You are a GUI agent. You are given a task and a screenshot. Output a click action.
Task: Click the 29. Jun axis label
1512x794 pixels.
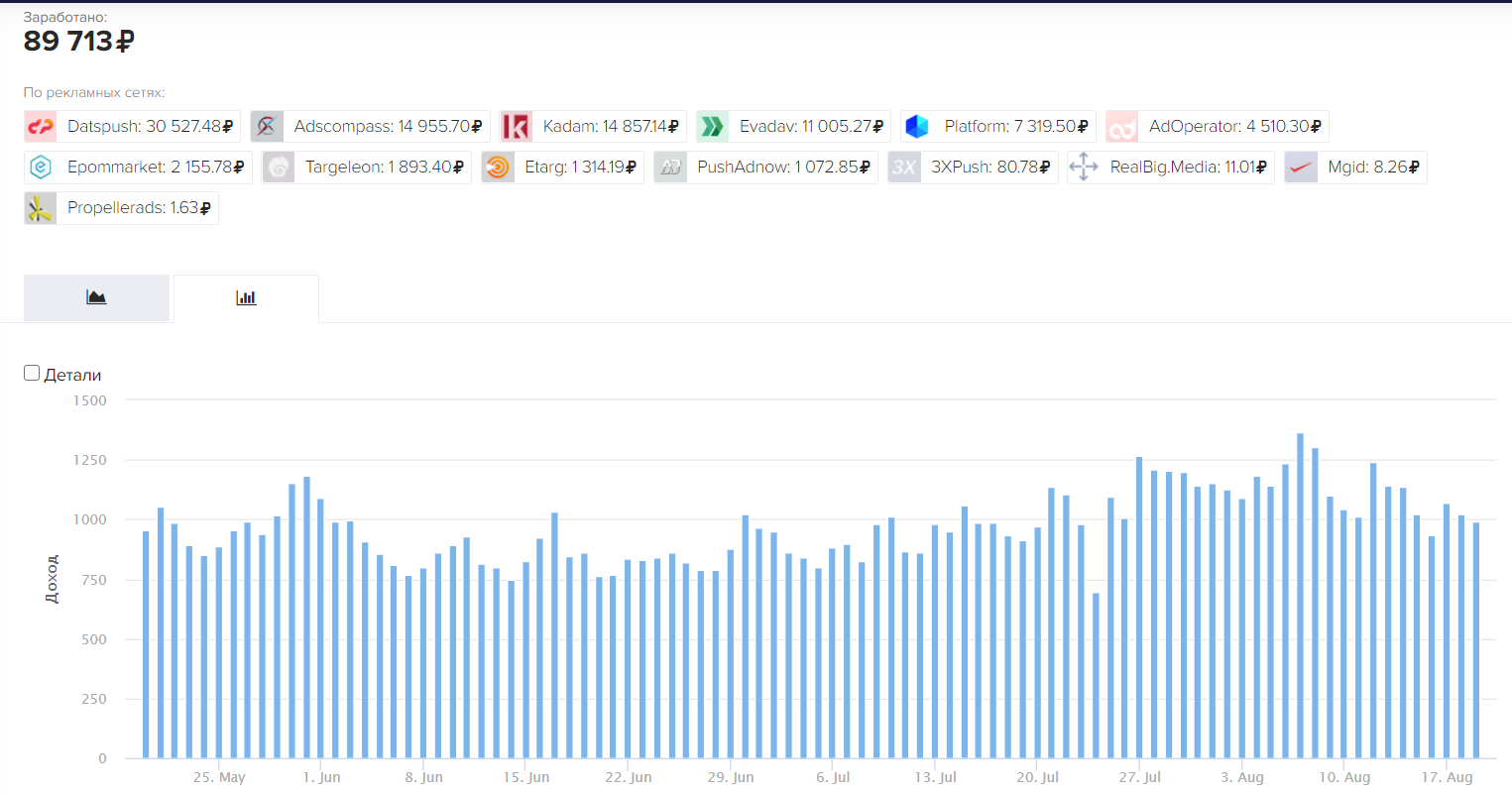731,777
